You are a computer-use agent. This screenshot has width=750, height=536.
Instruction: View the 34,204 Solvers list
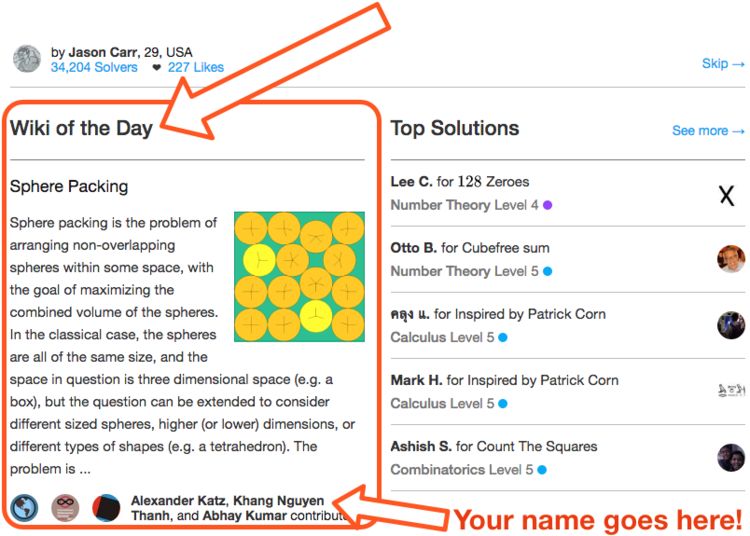pos(94,67)
